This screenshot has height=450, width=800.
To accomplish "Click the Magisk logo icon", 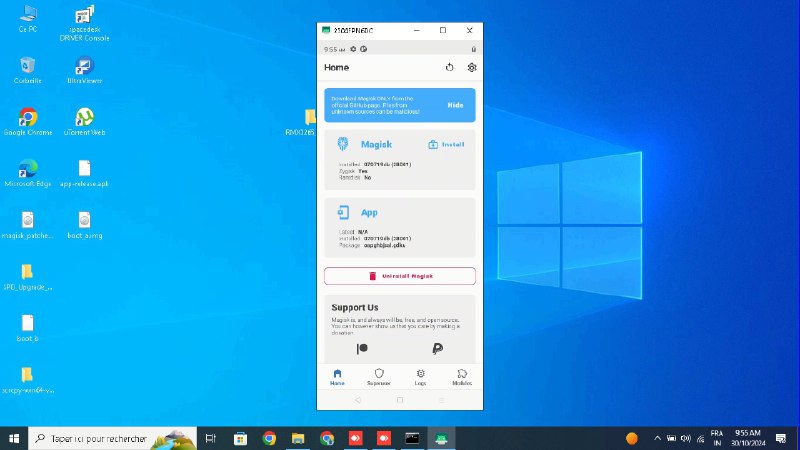I will [343, 144].
